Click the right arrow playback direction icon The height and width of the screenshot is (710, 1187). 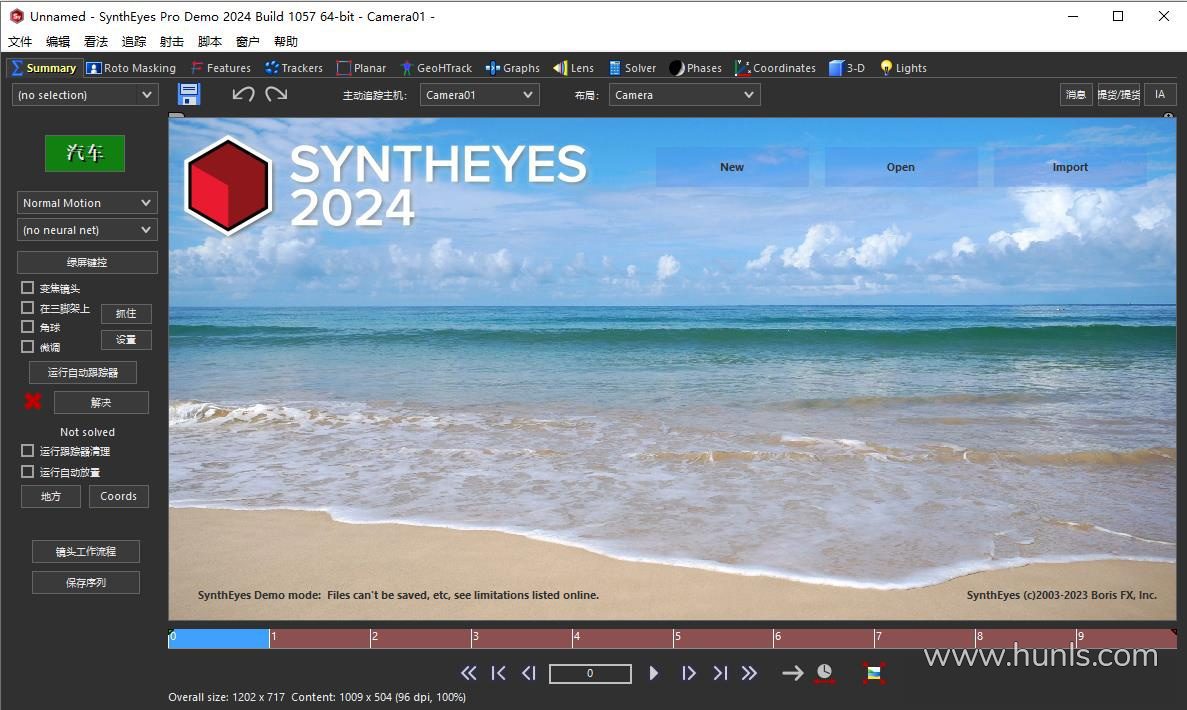click(x=793, y=673)
